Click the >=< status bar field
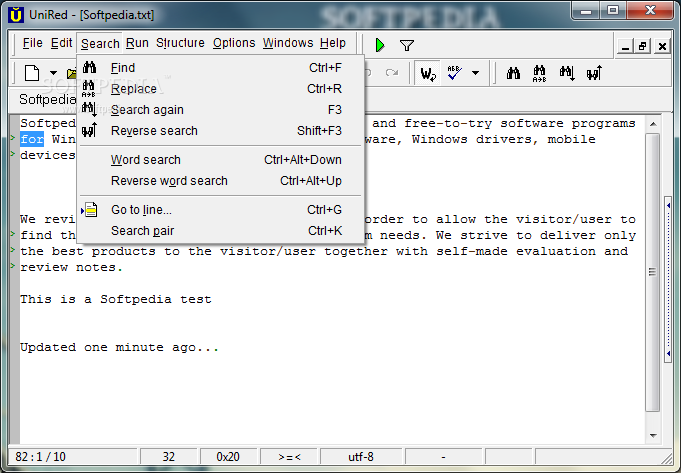 [x=289, y=457]
